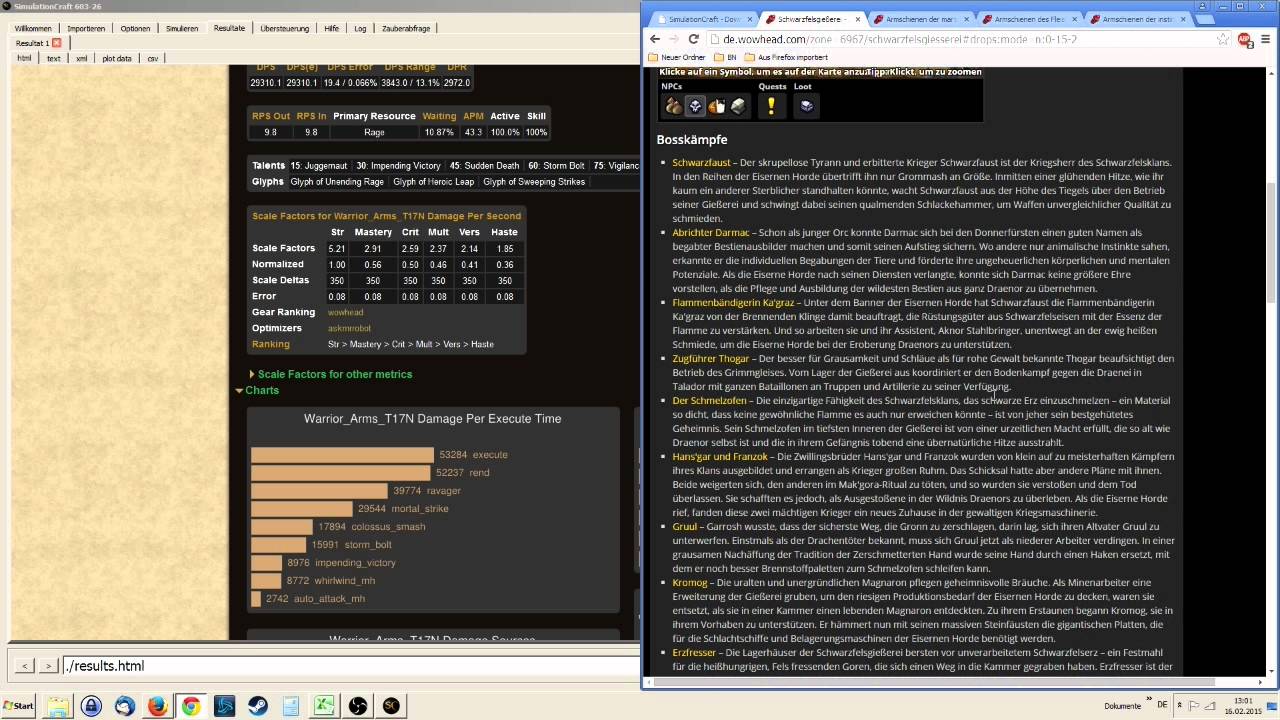The height and width of the screenshot is (720, 1280).
Task: Open the Übersteuerung tab
Action: [285, 28]
